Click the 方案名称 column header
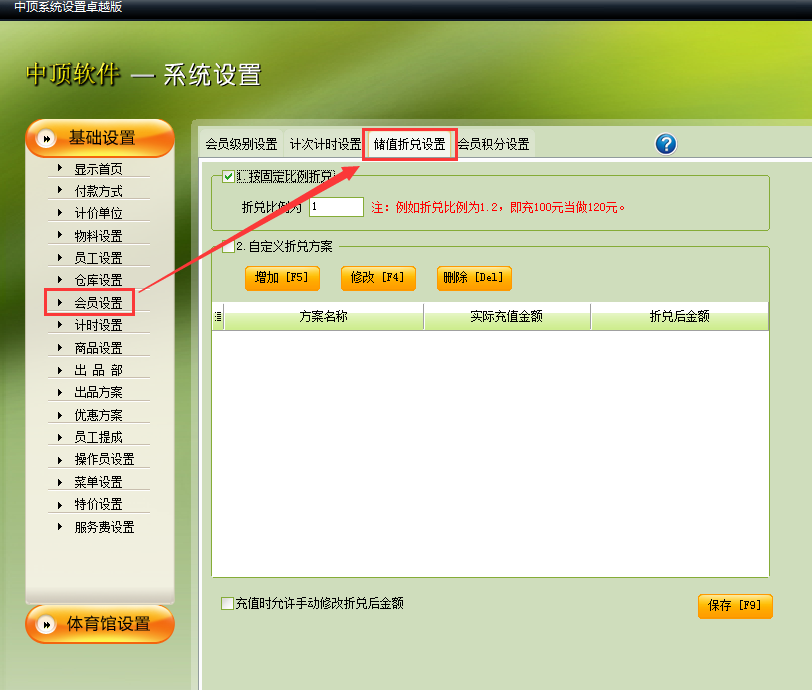Viewport: 812px width, 690px height. coord(324,316)
